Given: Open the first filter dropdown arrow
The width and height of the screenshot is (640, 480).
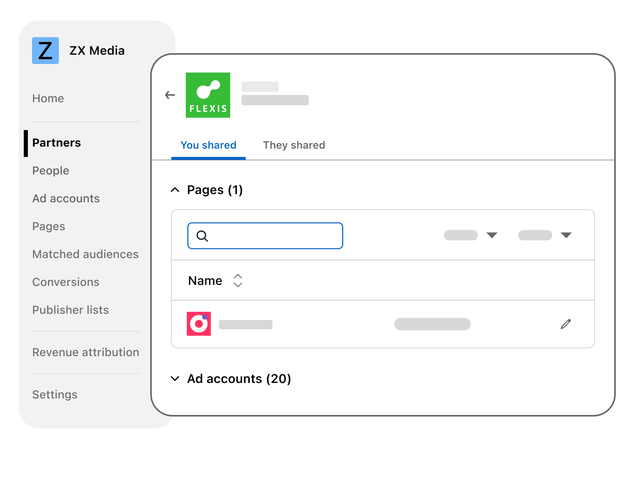Looking at the screenshot, I should (492, 235).
